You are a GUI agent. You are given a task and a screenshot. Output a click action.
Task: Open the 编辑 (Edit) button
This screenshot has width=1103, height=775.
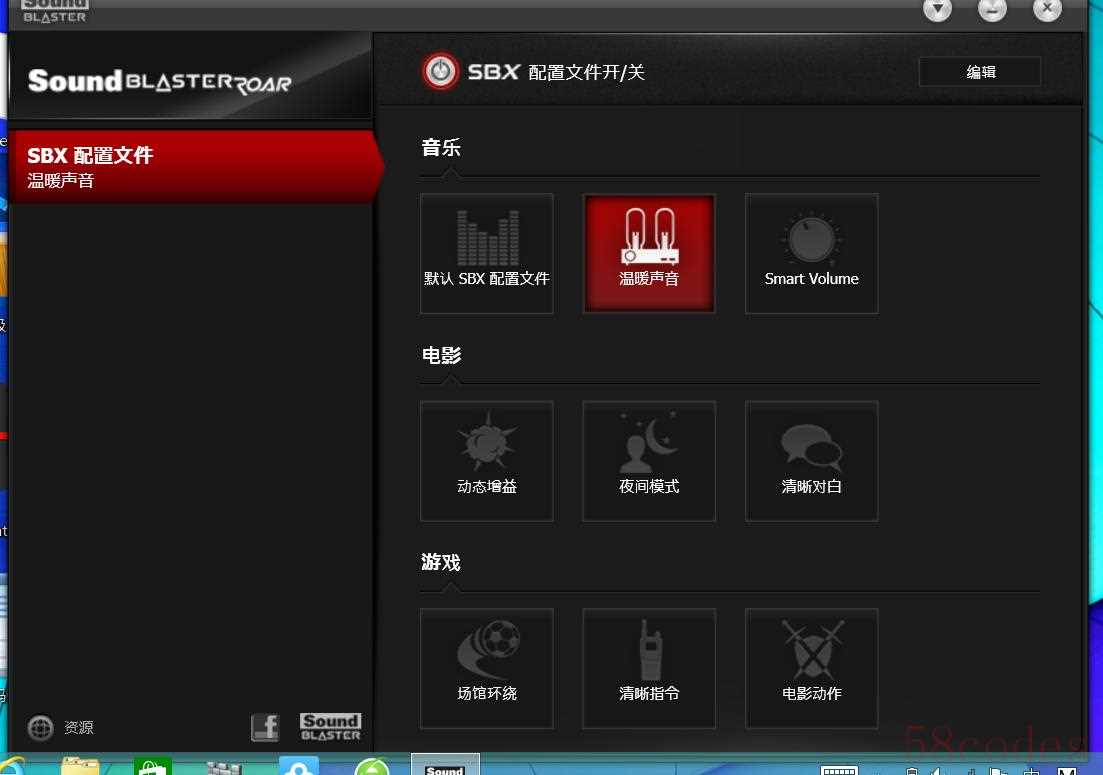(980, 72)
